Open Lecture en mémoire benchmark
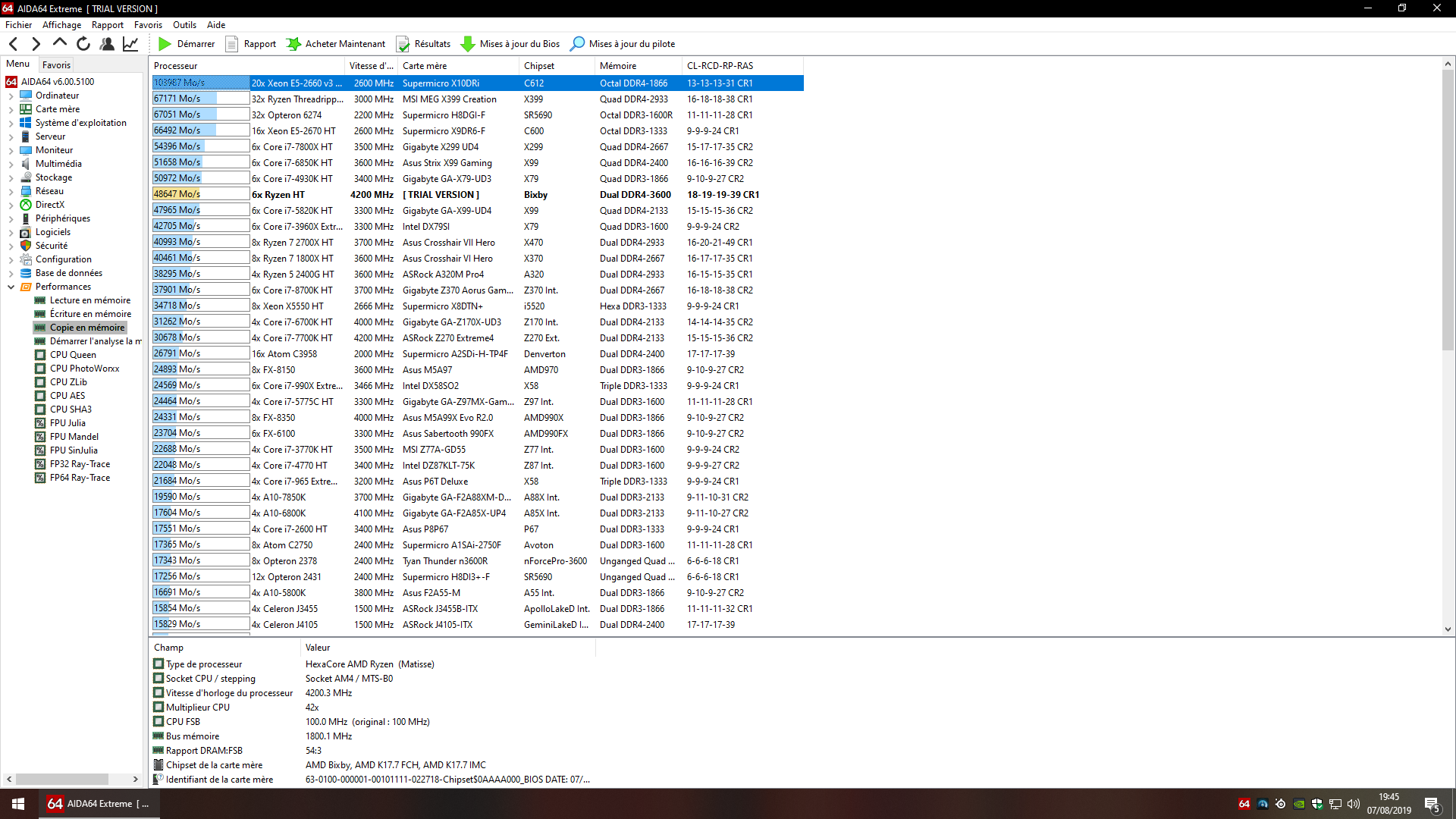1456x819 pixels. click(x=89, y=300)
